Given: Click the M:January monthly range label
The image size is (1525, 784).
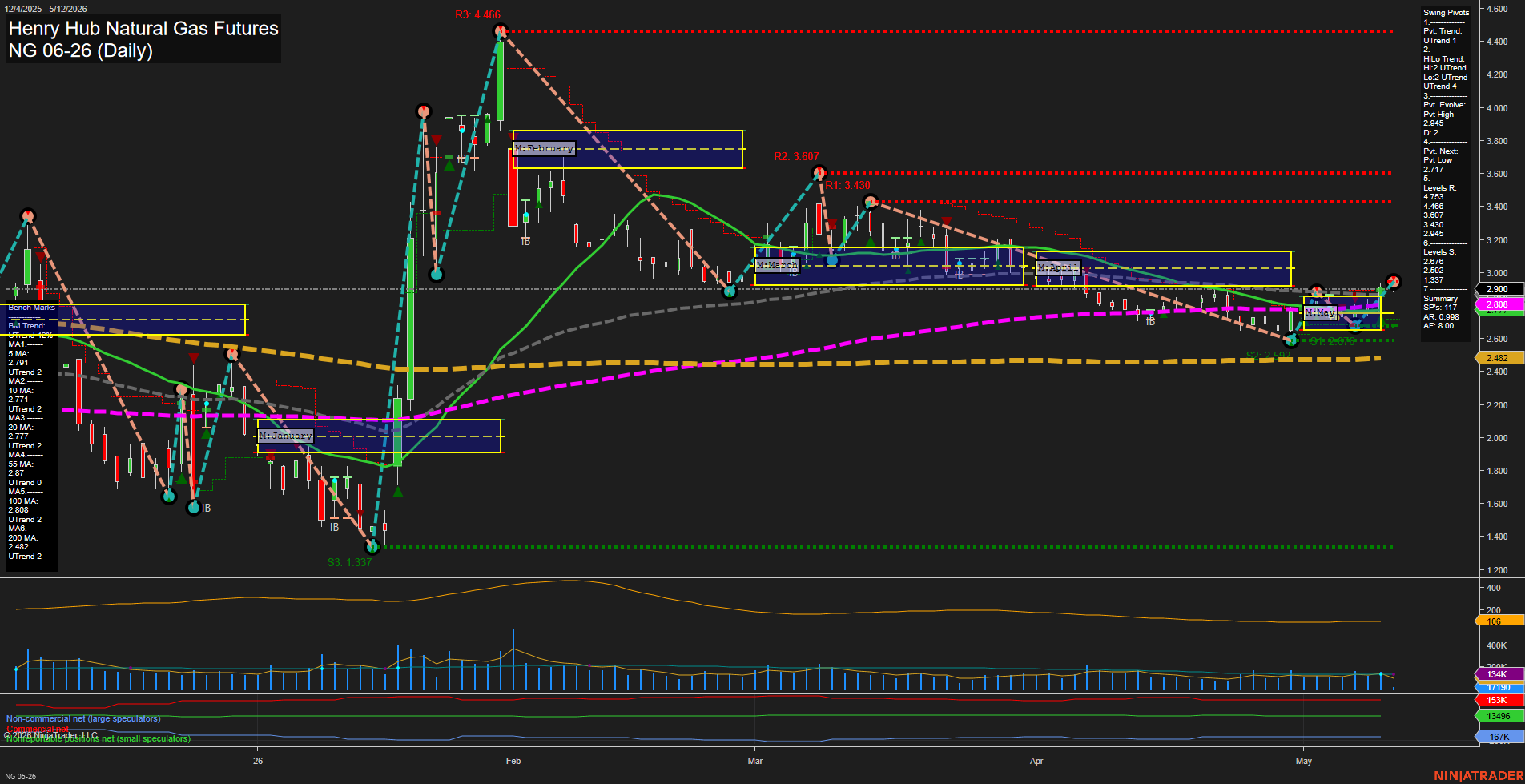Looking at the screenshot, I should (x=285, y=436).
